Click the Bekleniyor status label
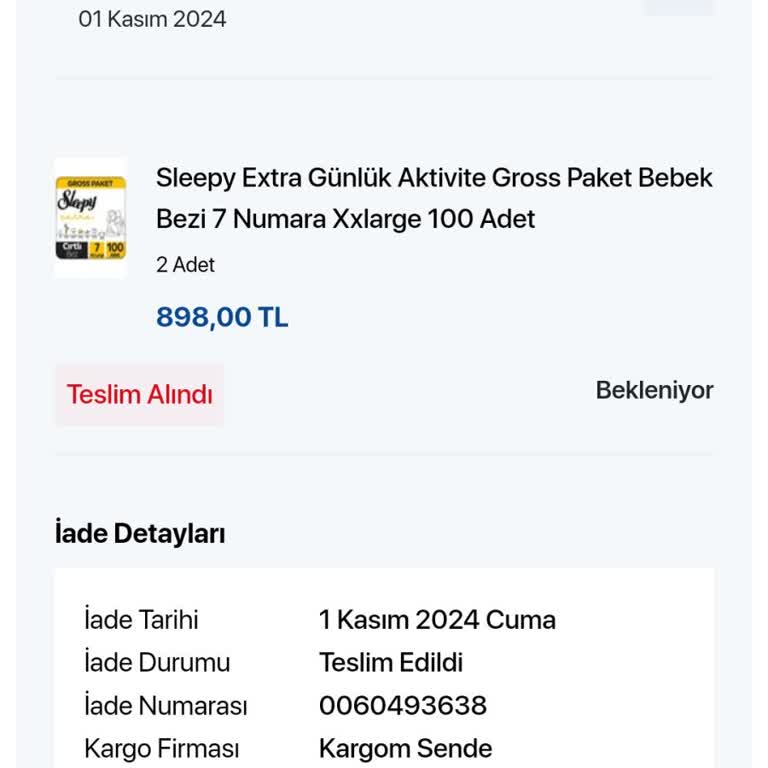768x768 pixels. coord(654,390)
